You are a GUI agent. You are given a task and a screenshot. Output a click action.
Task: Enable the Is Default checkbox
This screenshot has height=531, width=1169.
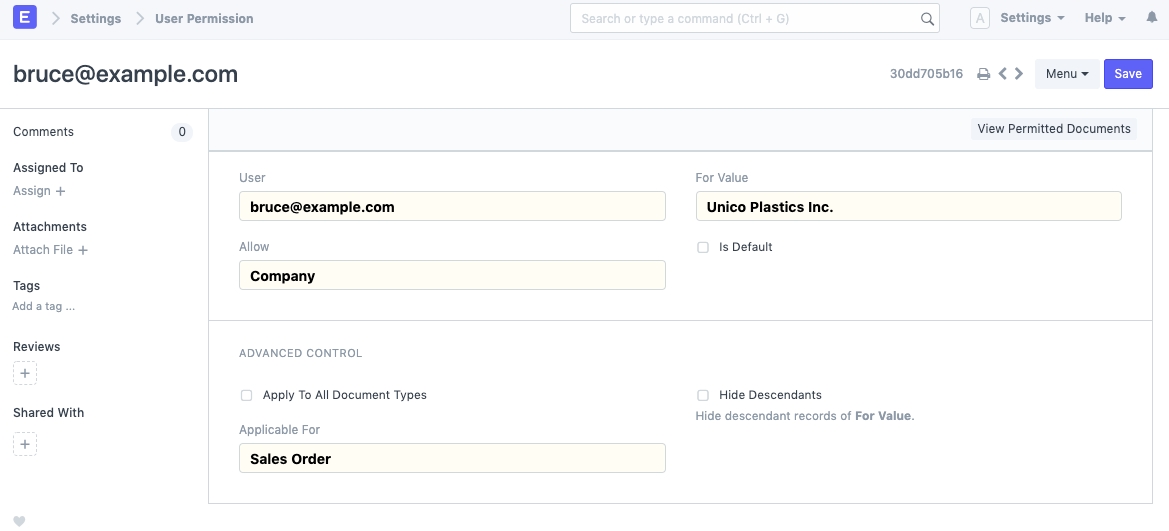(703, 247)
